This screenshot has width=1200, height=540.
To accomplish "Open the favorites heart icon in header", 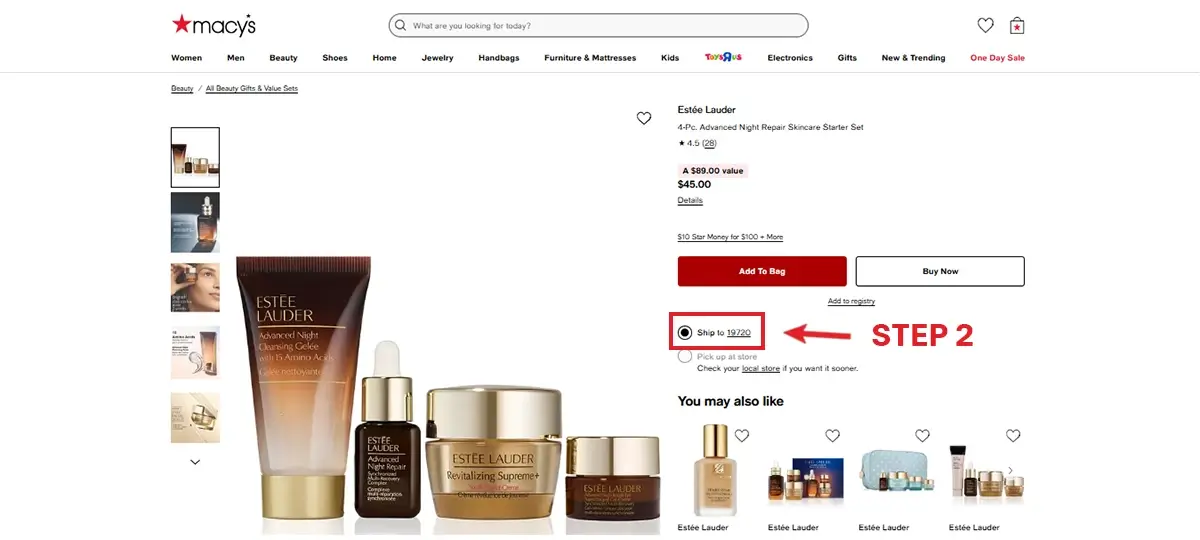I will tap(985, 25).
